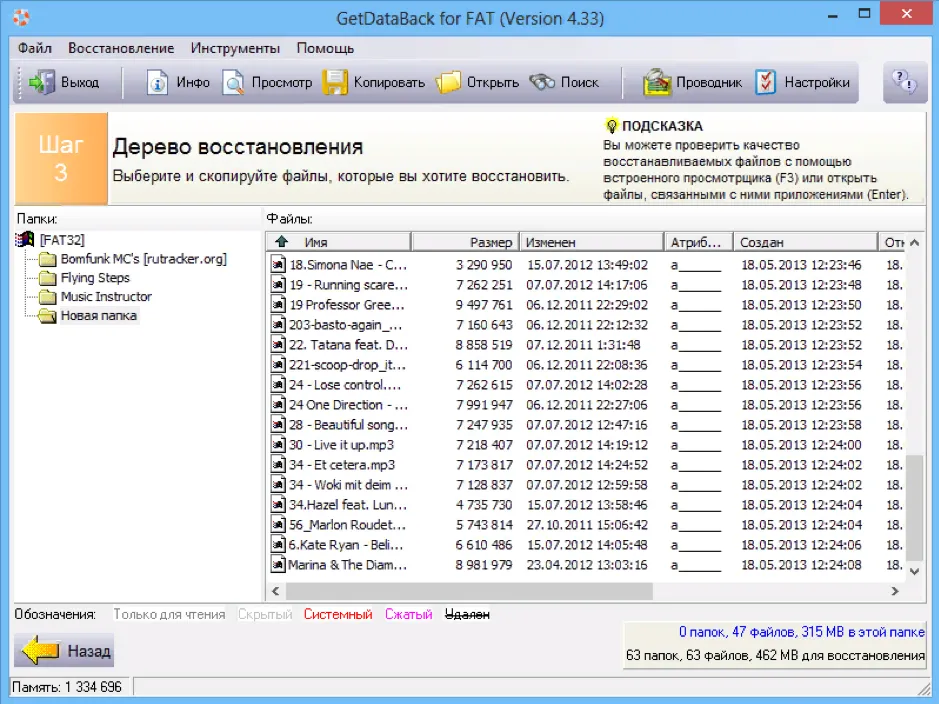Sort files by Имя column
The image size is (939, 704).
click(338, 242)
